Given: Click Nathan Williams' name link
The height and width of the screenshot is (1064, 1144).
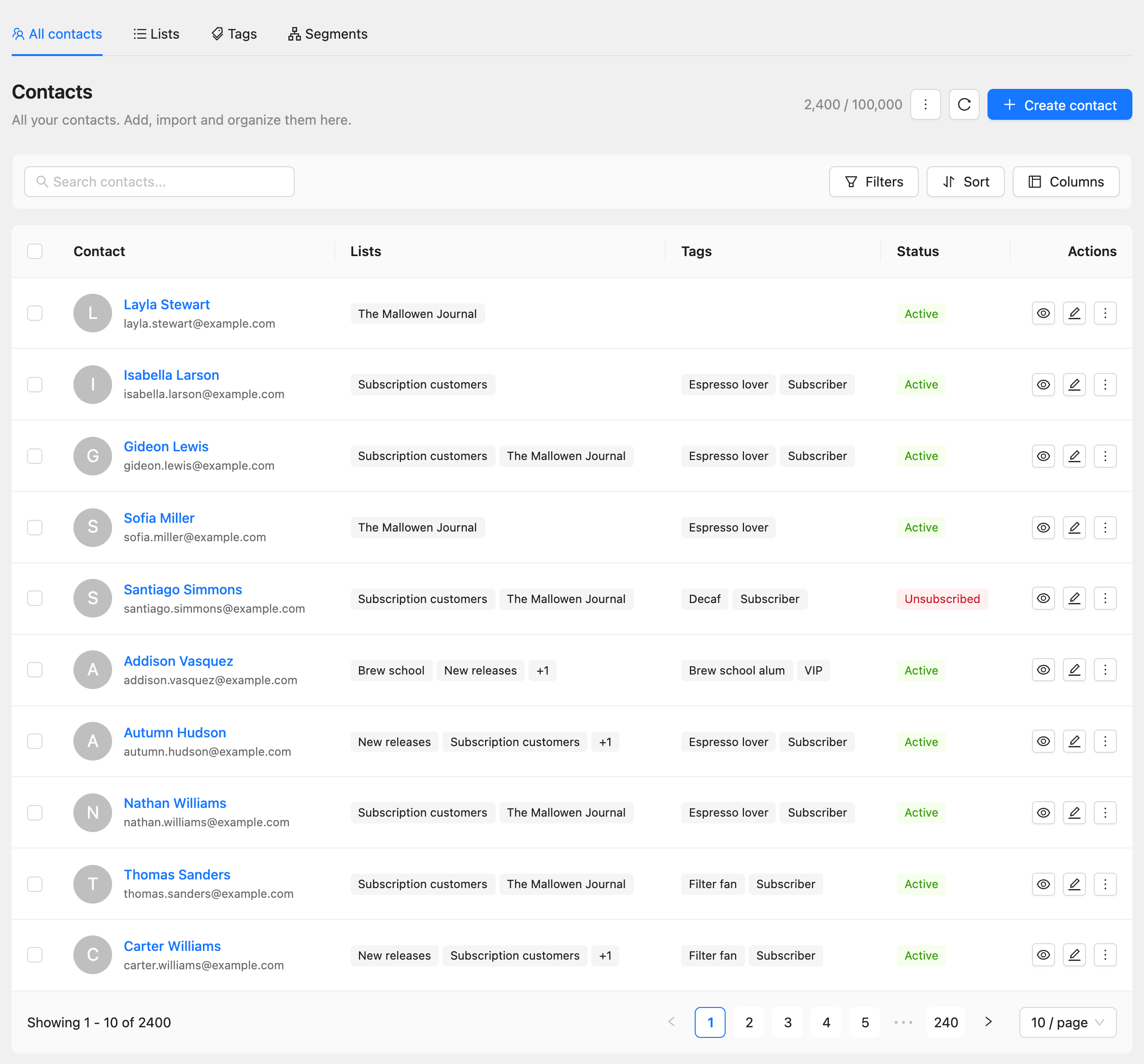Looking at the screenshot, I should (x=175, y=803).
